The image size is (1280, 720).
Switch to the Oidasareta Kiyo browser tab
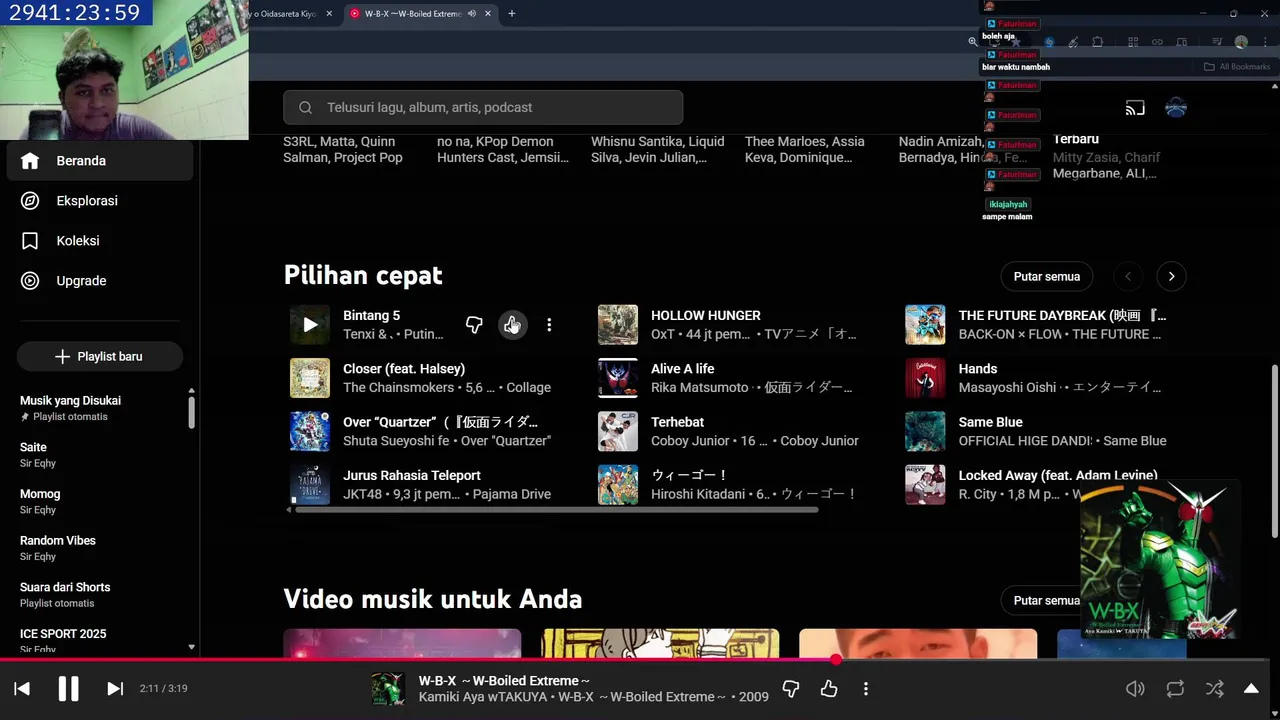pyautogui.click(x=283, y=14)
